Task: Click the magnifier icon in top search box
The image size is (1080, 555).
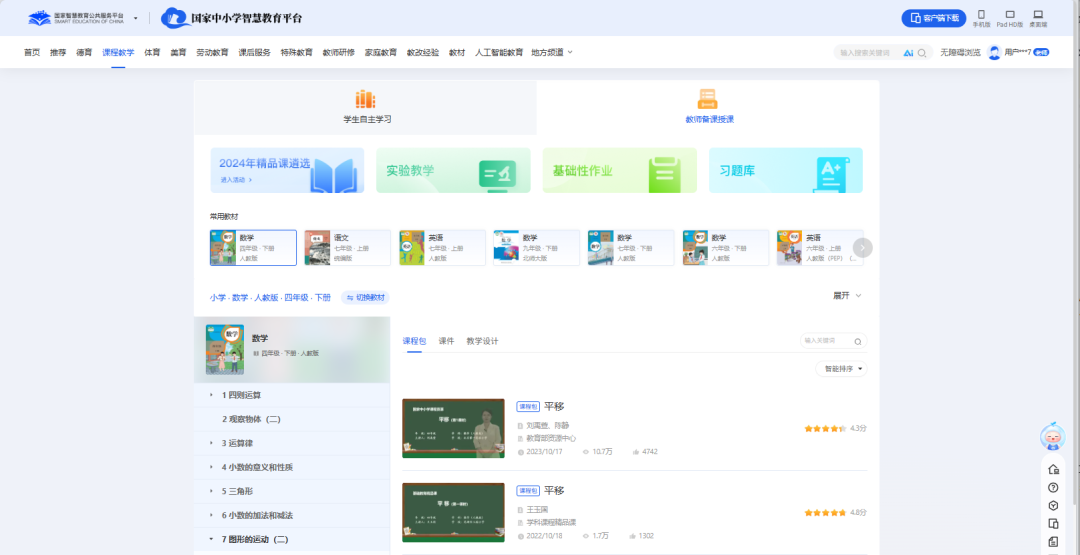Action: tap(922, 52)
